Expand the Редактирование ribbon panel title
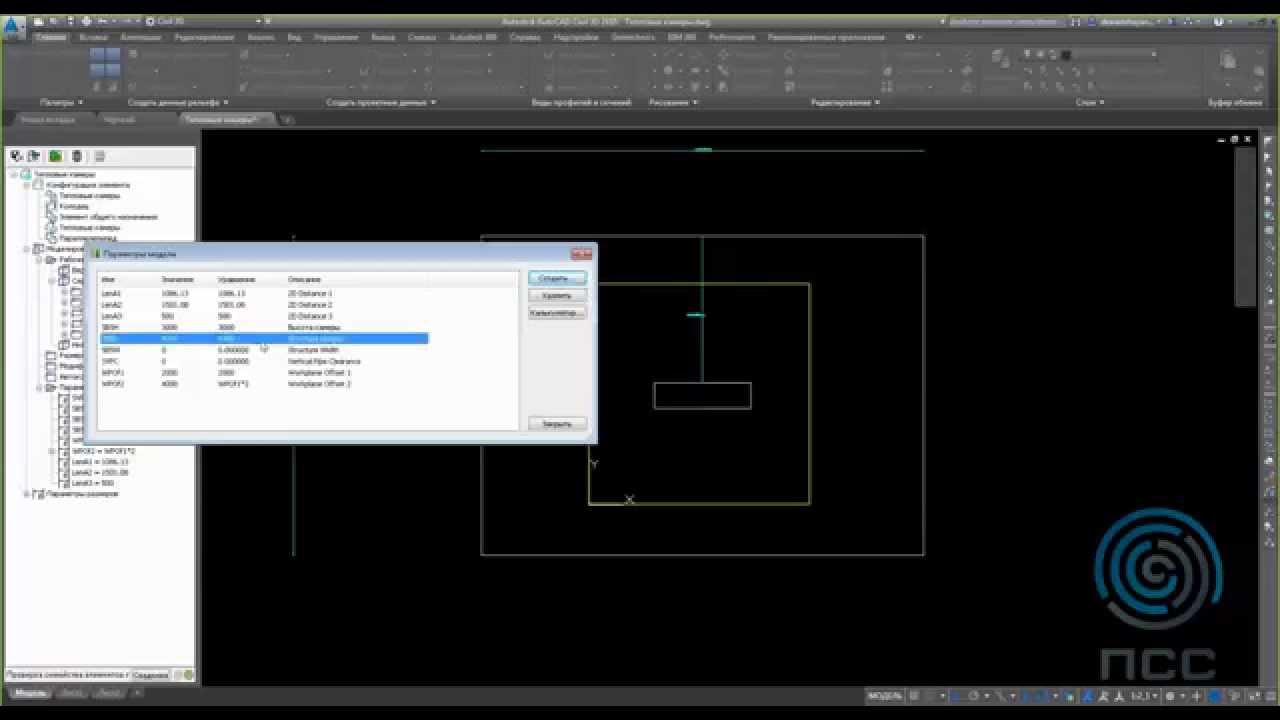Screen dimensions: 1280x720 tap(845, 102)
